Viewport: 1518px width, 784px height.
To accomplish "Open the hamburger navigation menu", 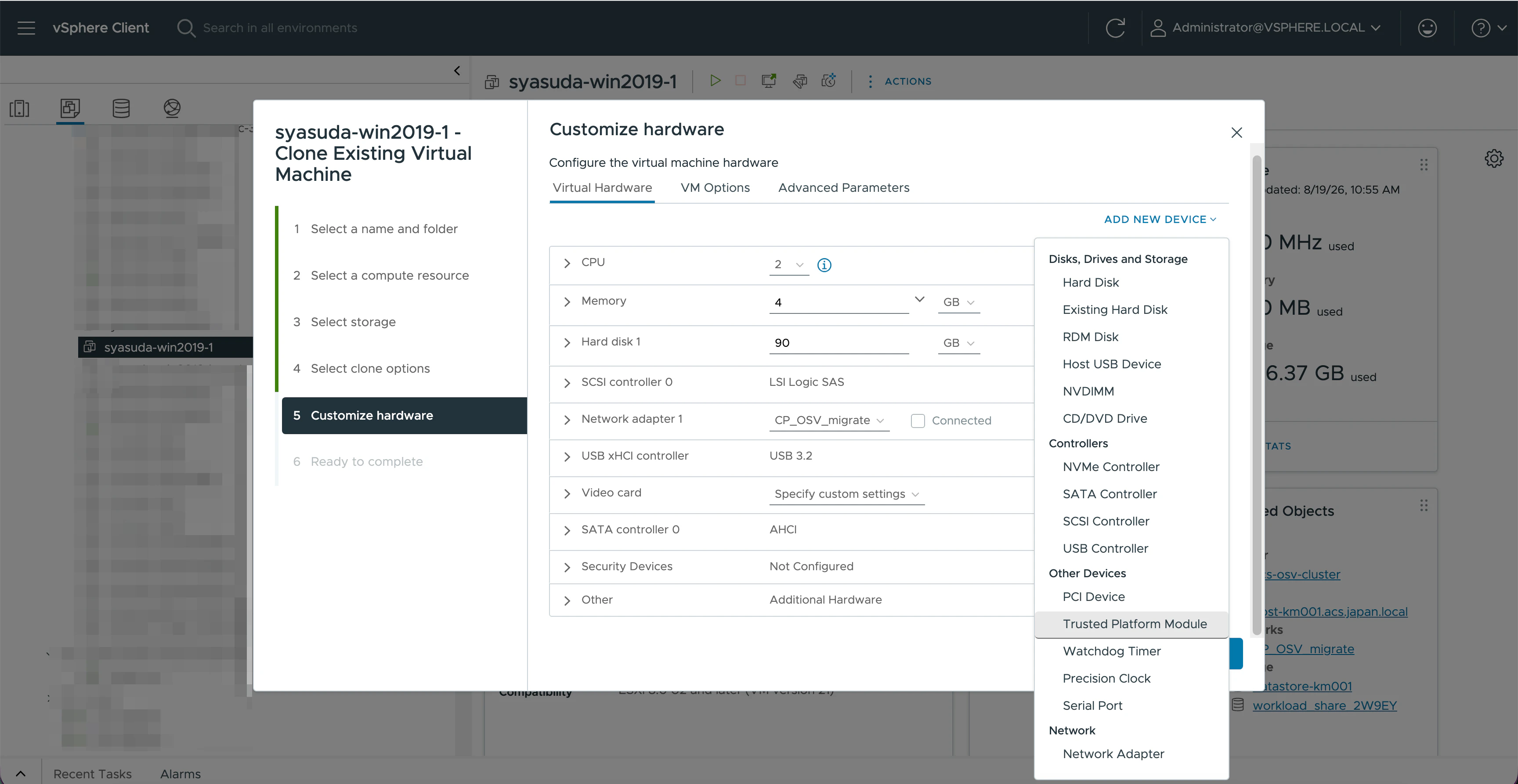I will click(26, 28).
